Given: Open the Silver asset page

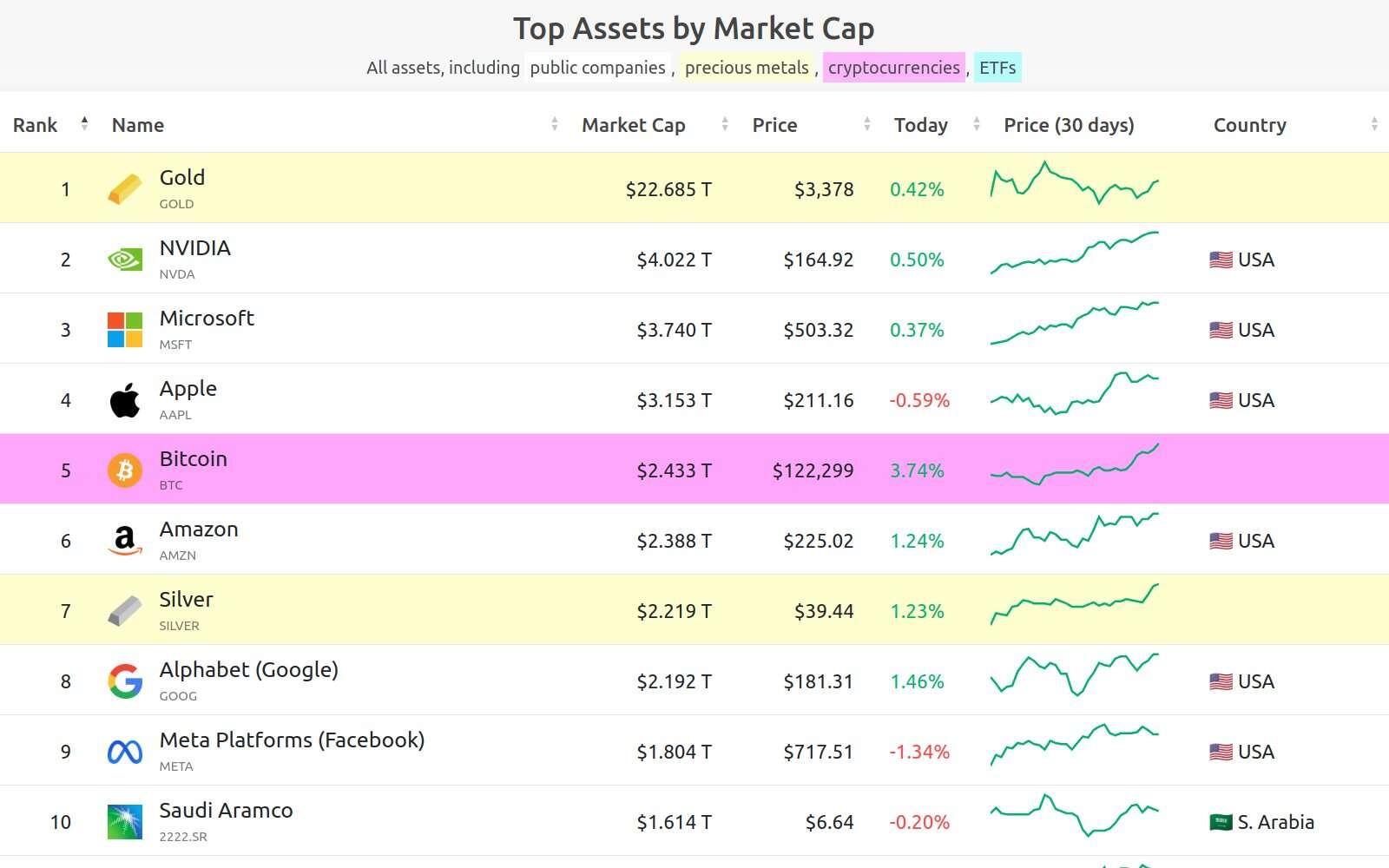Looking at the screenshot, I should pos(187,600).
